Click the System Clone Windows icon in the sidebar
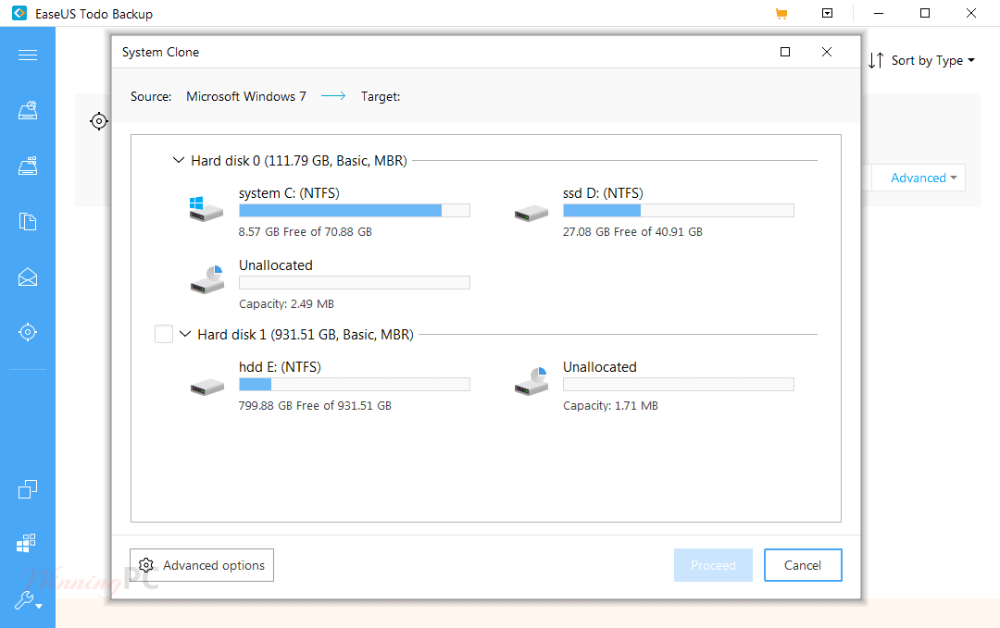 28,543
